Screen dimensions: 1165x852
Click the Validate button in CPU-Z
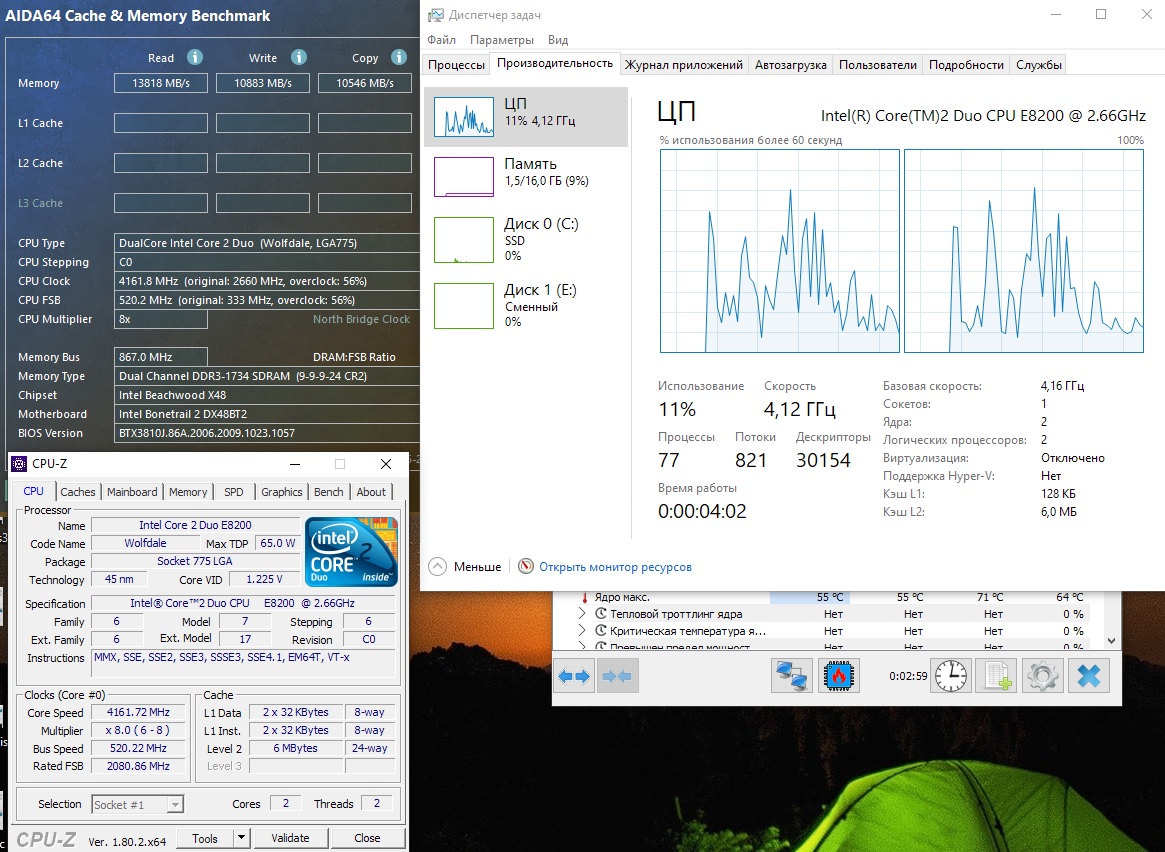coord(290,838)
